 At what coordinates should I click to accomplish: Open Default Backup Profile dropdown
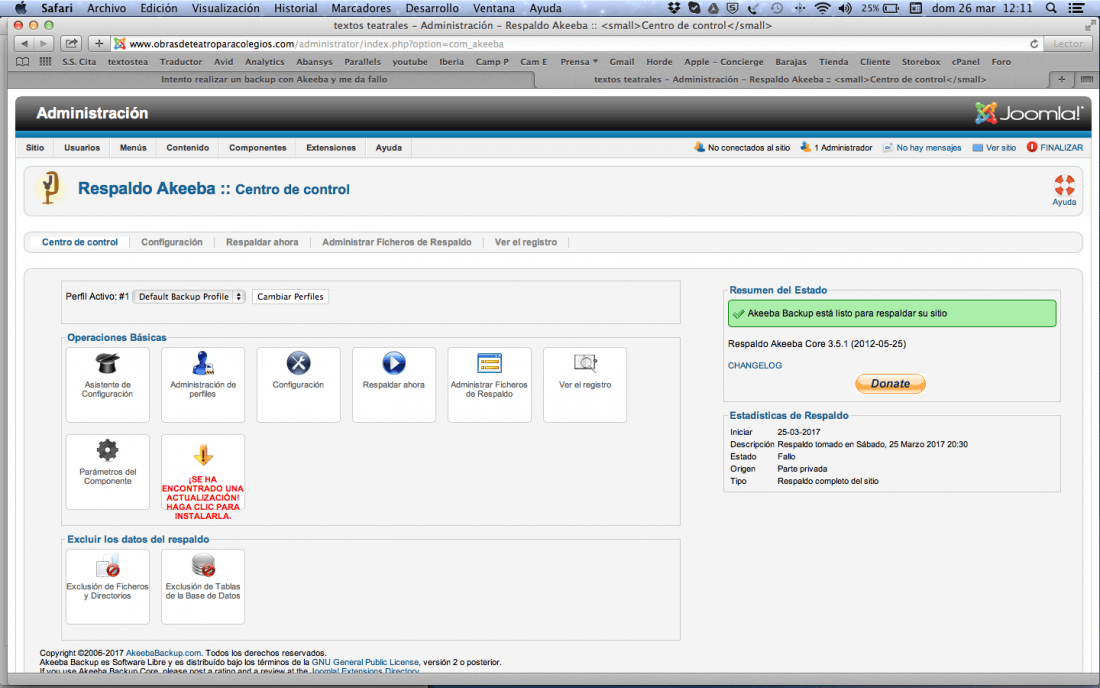189,297
